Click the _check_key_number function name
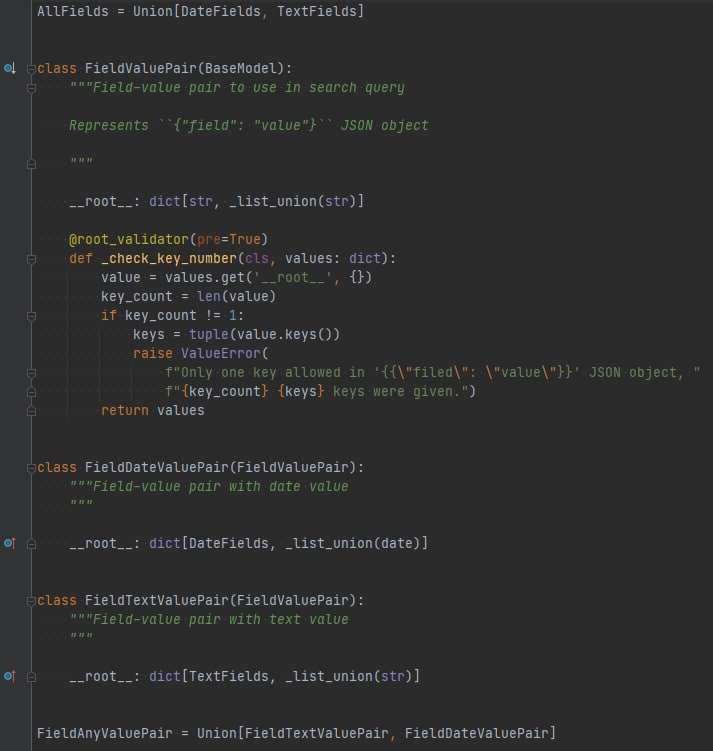 [x=169, y=258]
